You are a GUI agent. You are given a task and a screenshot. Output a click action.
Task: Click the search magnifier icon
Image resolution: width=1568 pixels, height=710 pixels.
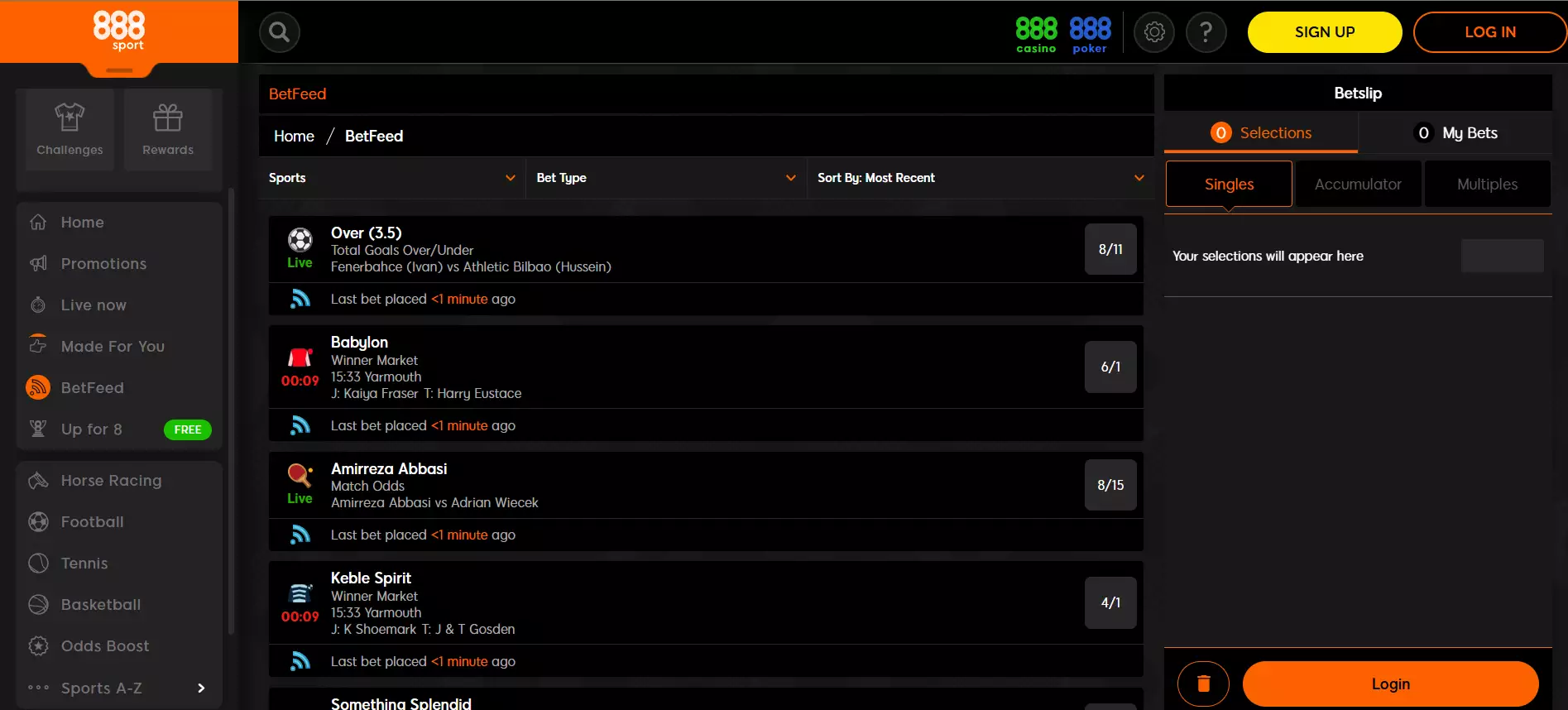tap(280, 32)
